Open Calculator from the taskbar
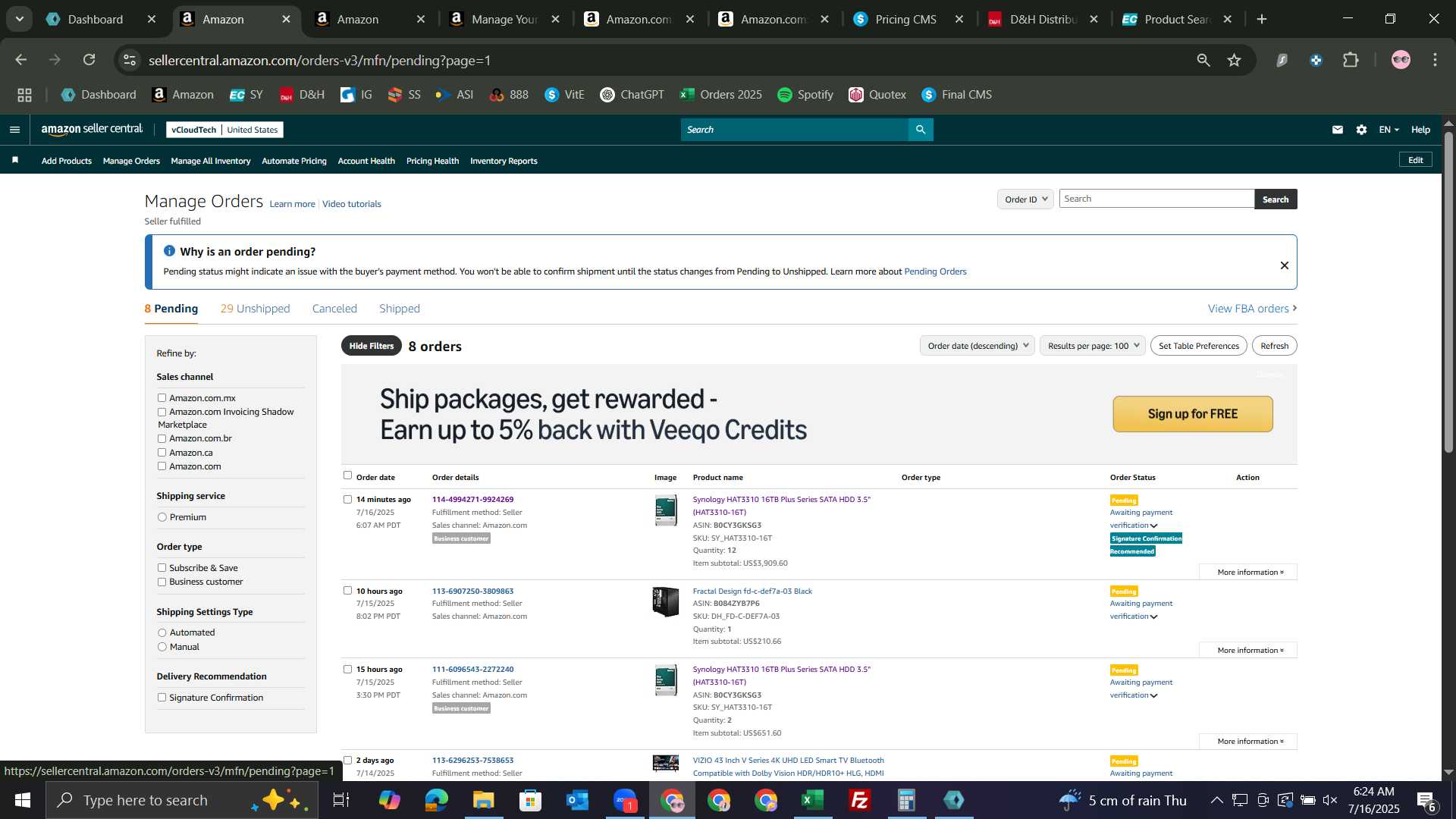 coord(906,800)
